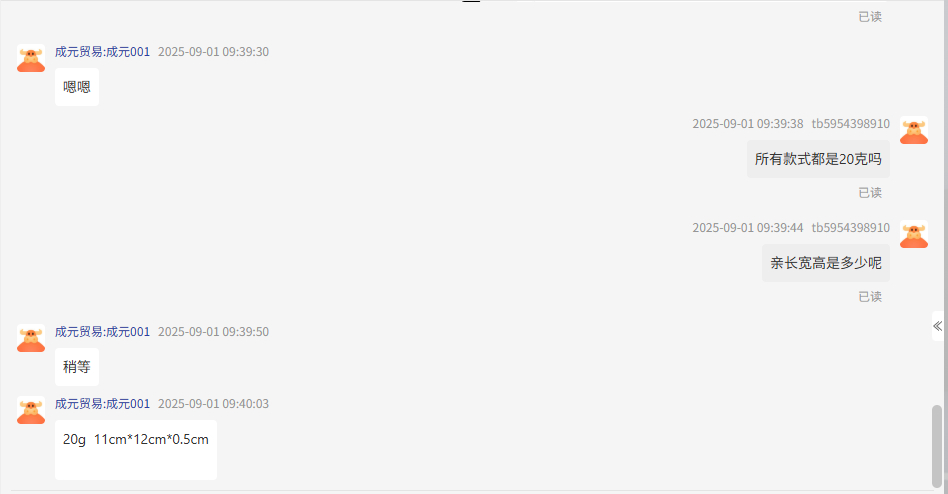Click seller avatar beside 嗯嗯 message
Screen dimensions: 948x494
[x=31, y=58]
